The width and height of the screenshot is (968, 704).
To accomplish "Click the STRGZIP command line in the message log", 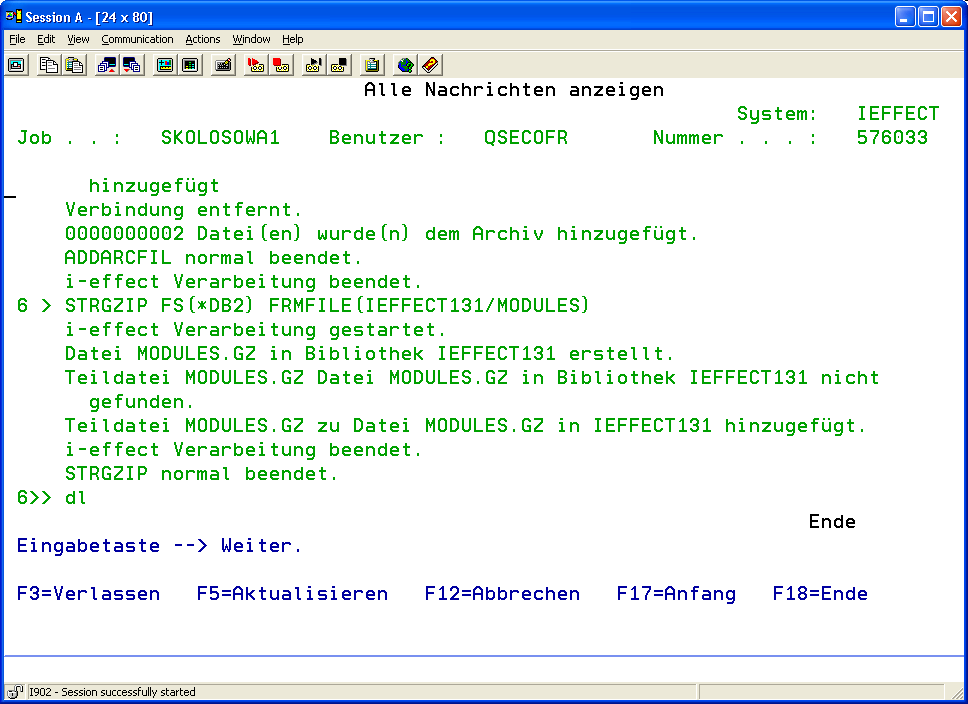I will pos(327,306).
